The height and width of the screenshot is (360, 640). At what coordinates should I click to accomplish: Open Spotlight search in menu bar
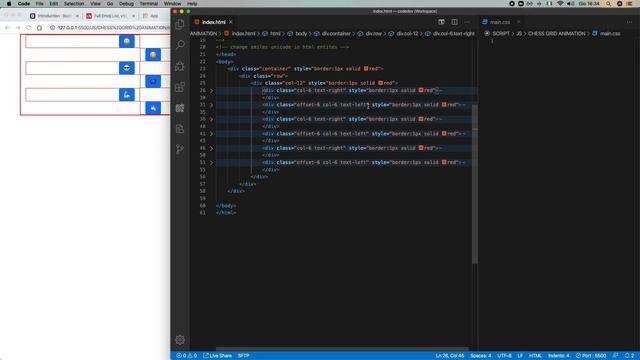point(608,4)
